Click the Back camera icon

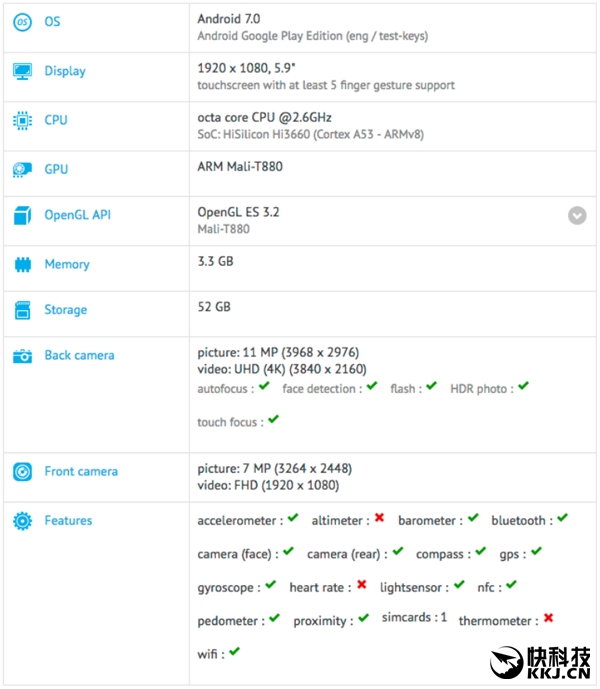(22, 356)
